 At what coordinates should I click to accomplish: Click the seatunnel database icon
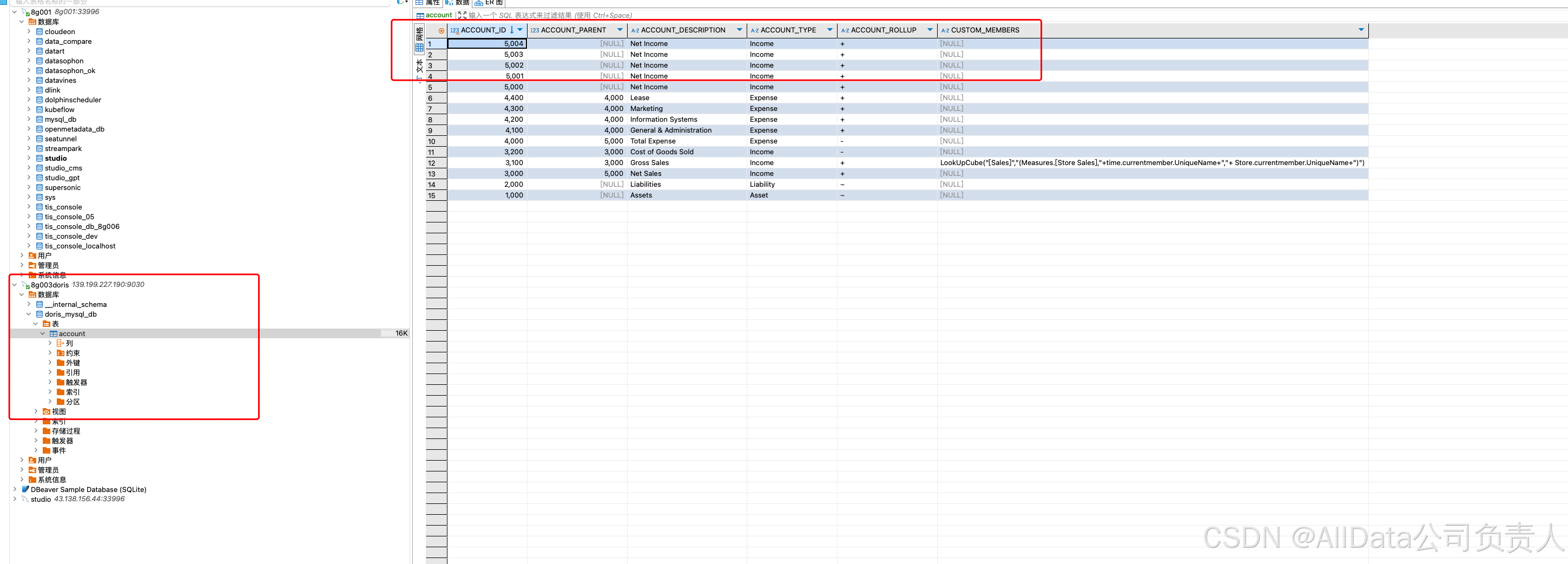[39, 139]
